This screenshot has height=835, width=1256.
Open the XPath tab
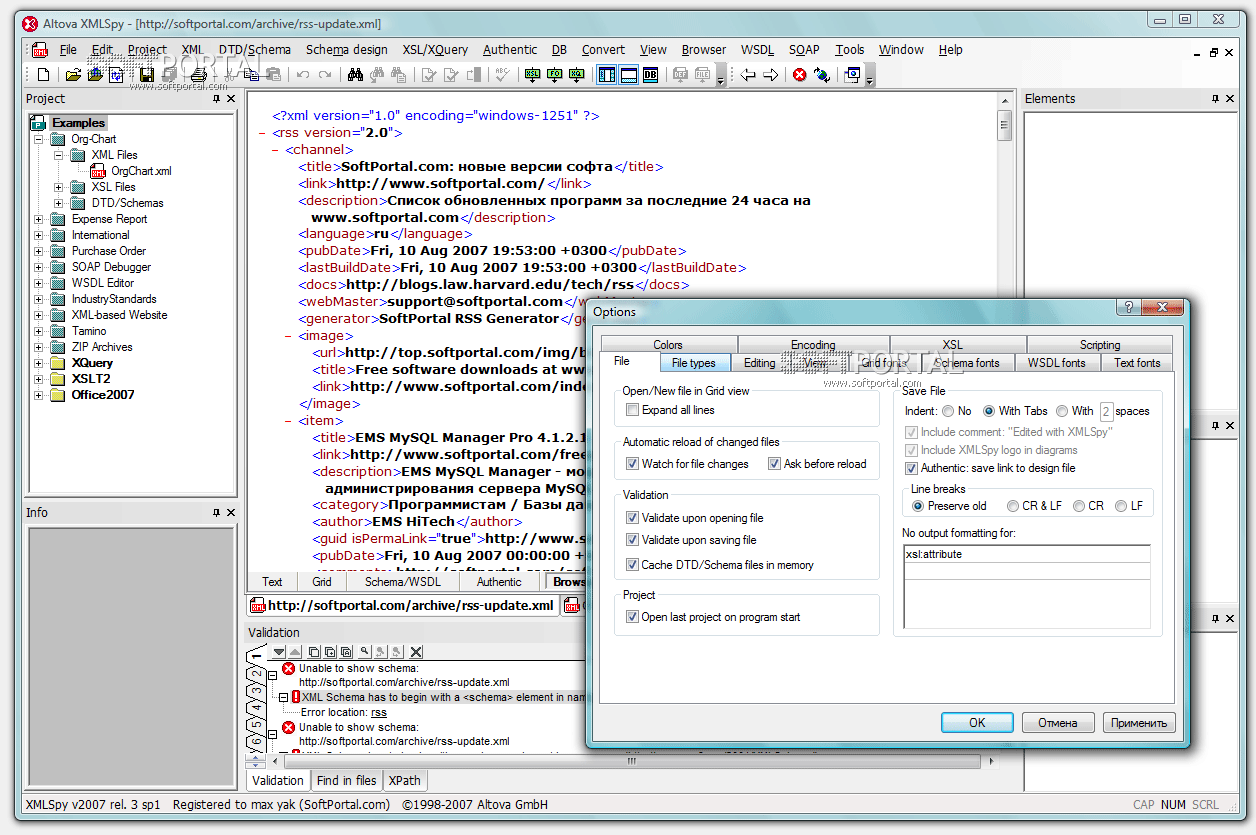(405, 780)
